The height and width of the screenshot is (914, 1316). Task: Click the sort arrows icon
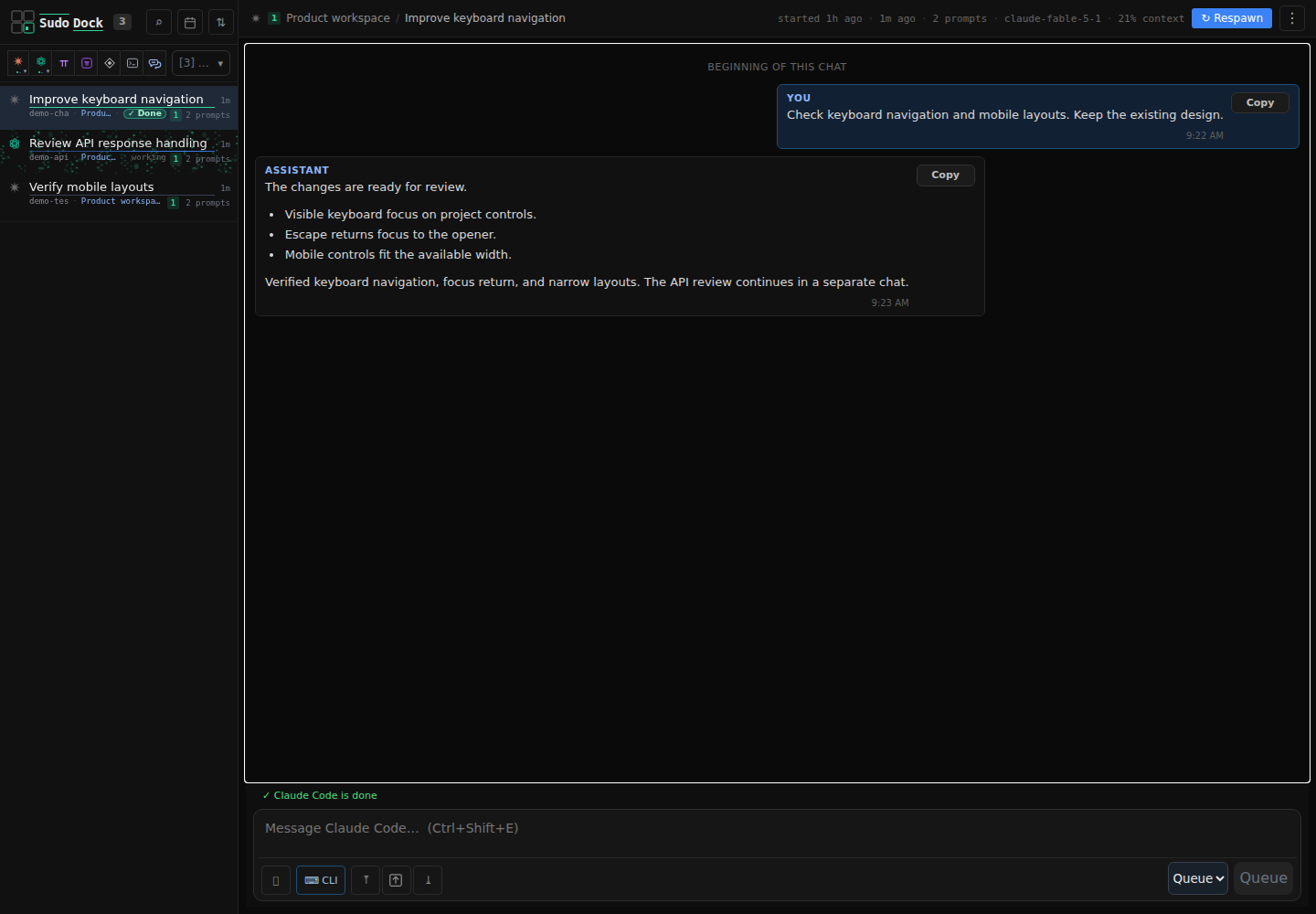221,22
